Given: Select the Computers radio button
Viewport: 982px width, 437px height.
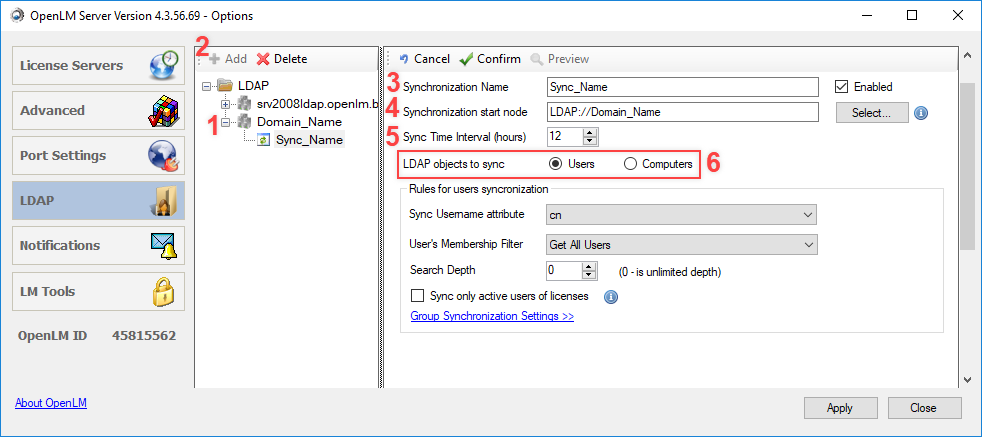Looking at the screenshot, I should pos(630,164).
